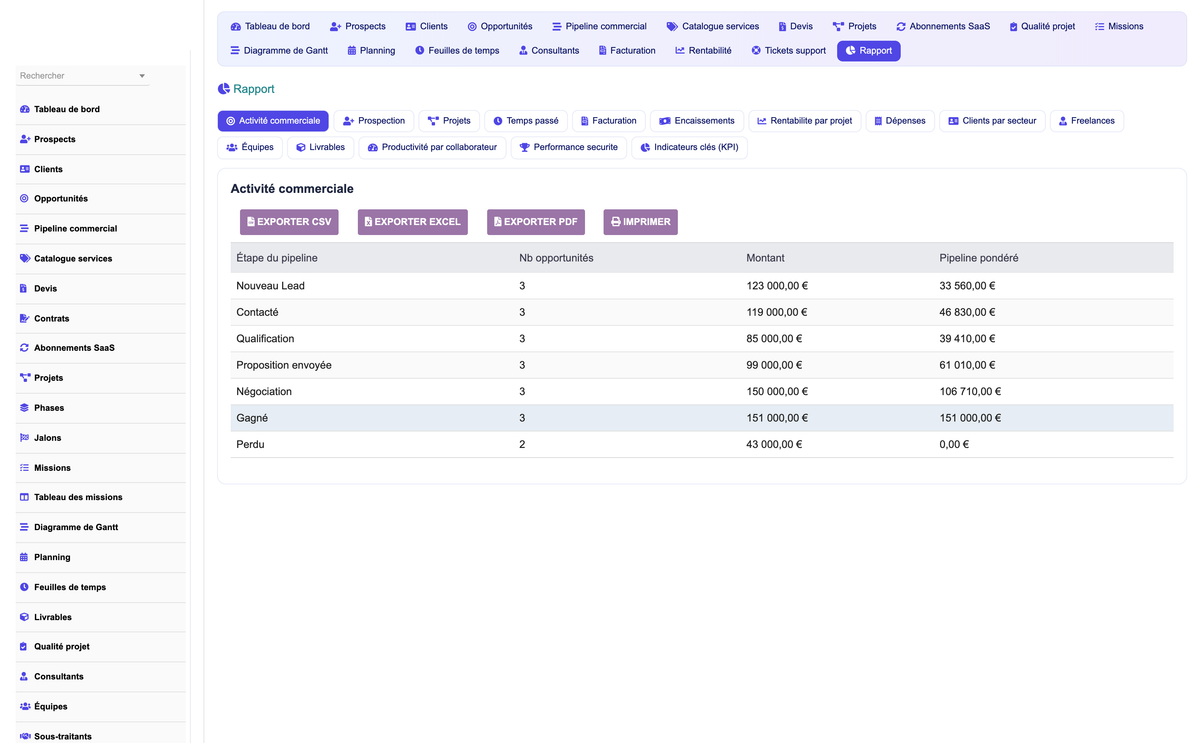Click the Planning calendar icon in sidebar

[x=24, y=557]
